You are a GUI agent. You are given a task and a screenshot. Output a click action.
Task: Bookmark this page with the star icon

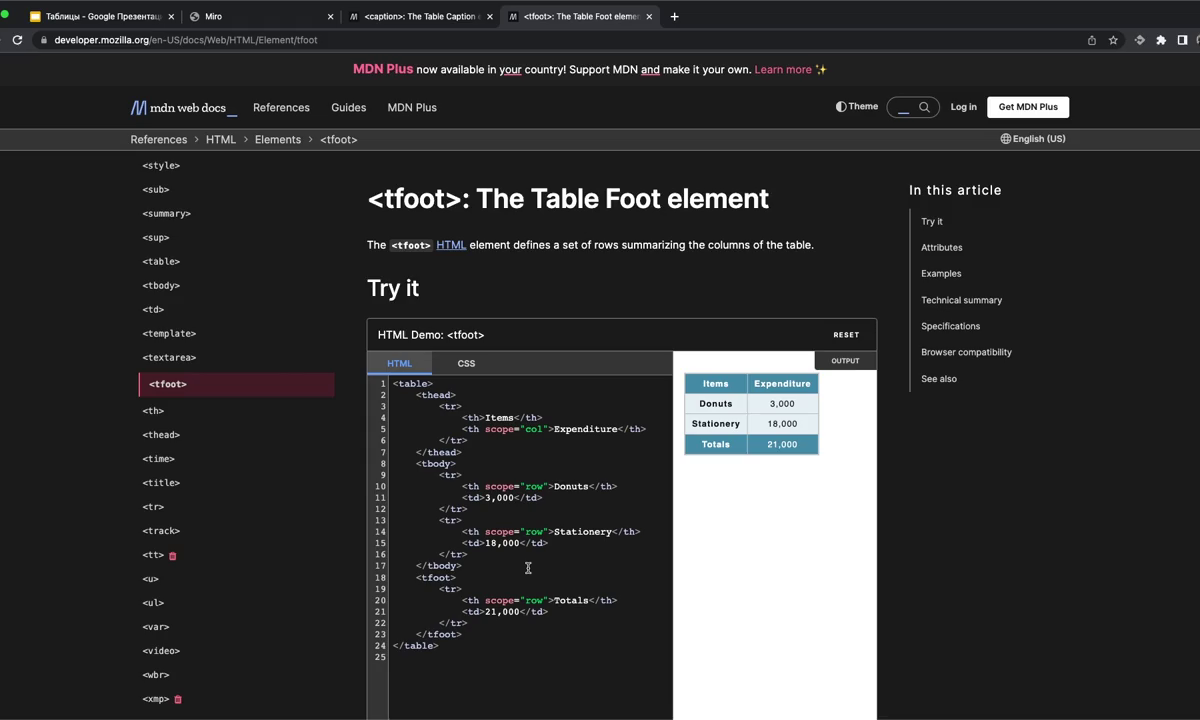click(1113, 40)
